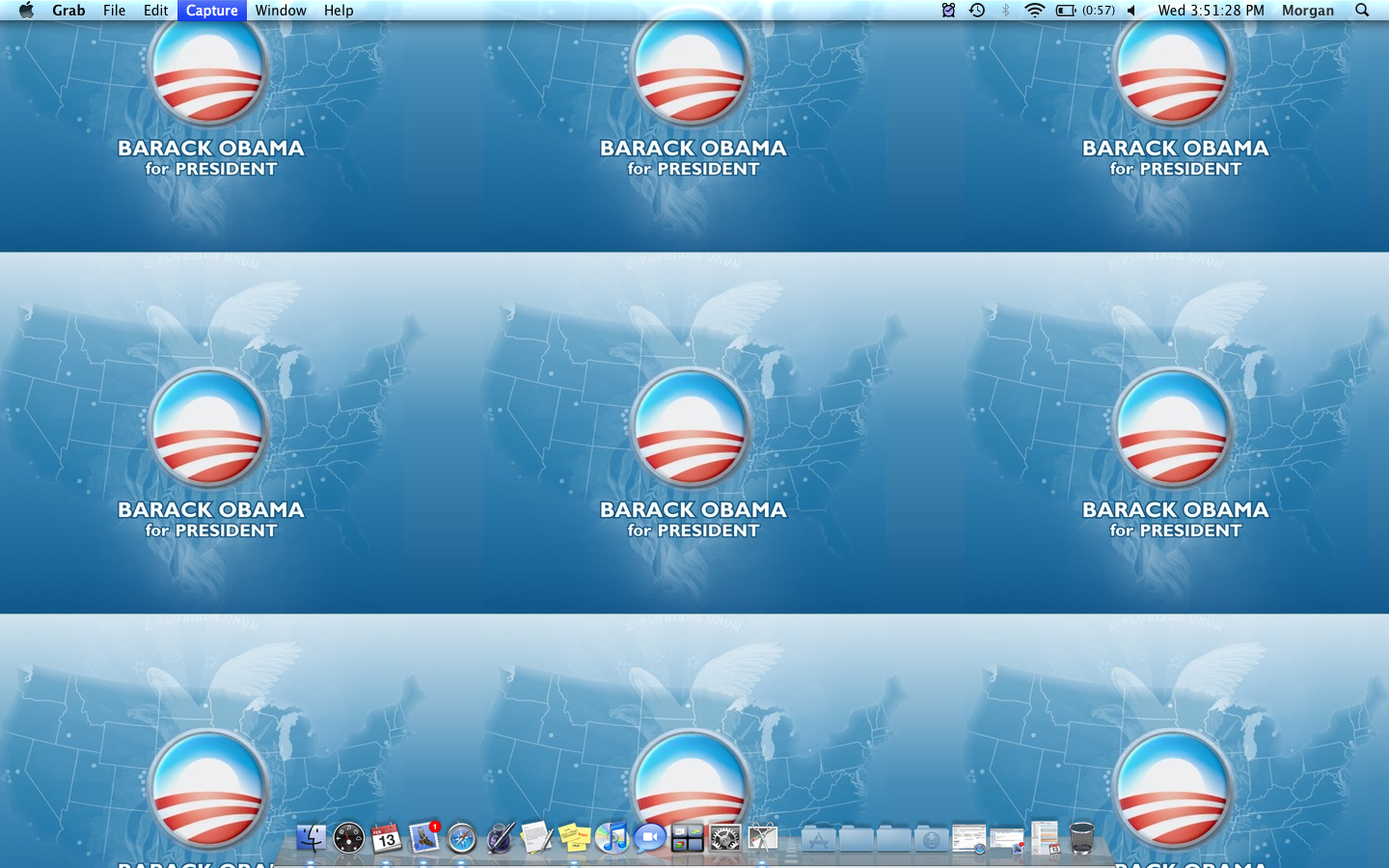The width and height of the screenshot is (1389, 868).
Task: Open Mail with the unread badge
Action: [x=423, y=837]
